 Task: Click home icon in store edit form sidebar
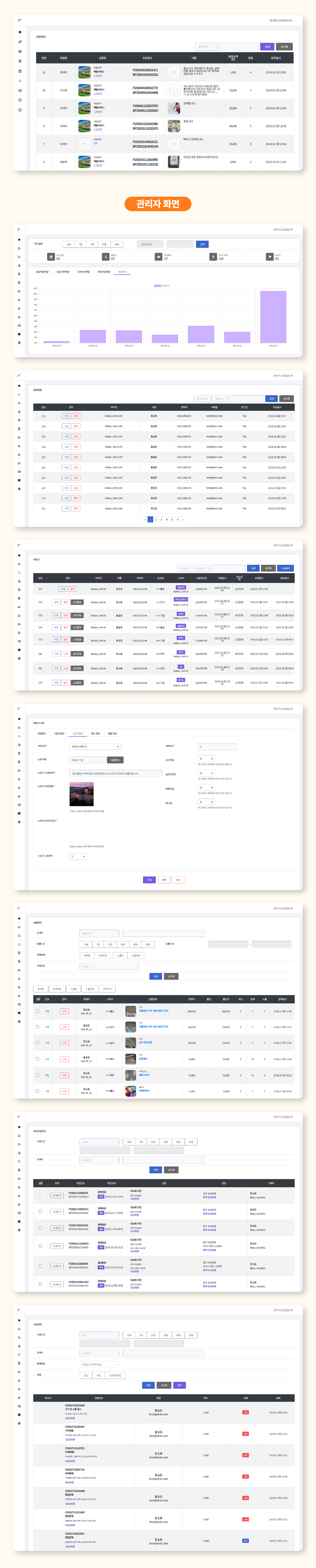point(19,719)
